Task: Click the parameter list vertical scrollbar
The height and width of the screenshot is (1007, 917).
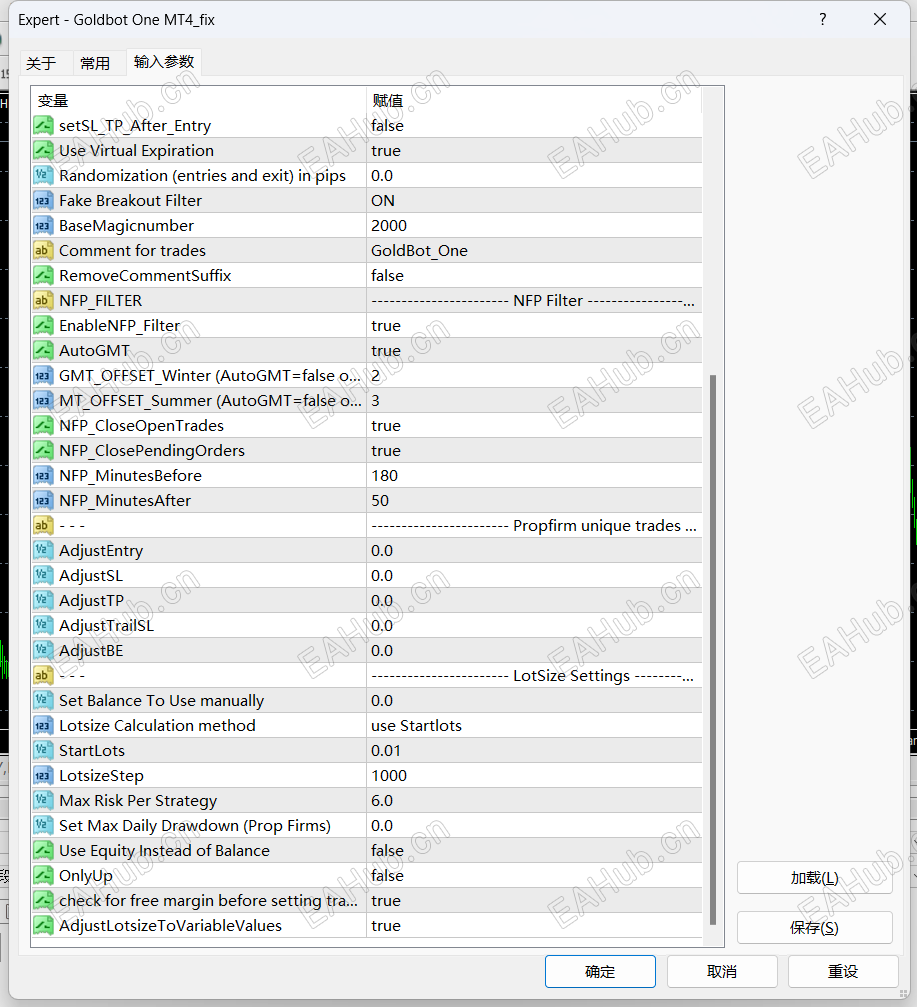Action: (713, 650)
